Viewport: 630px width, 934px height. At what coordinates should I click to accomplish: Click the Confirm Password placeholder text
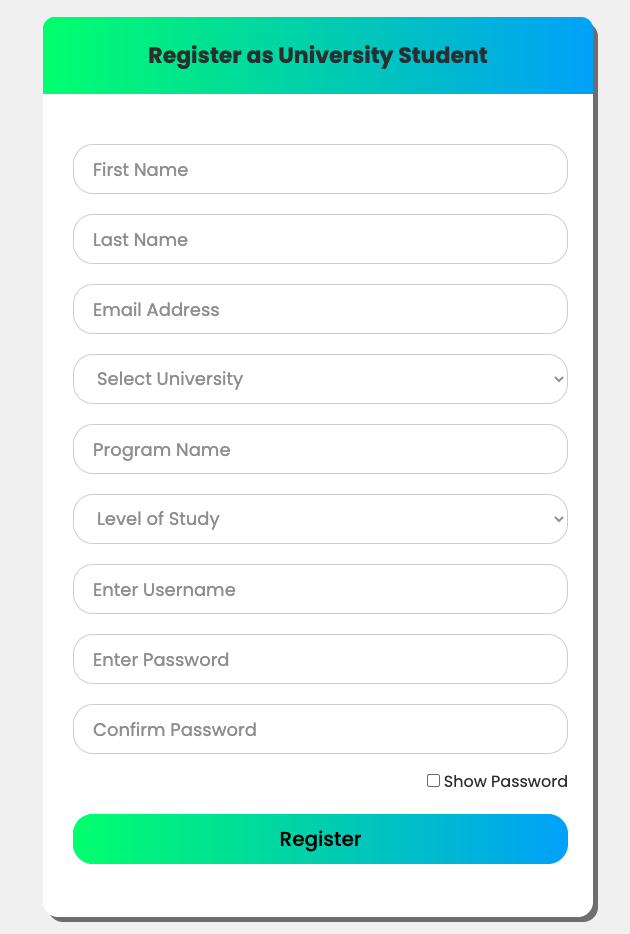point(175,730)
